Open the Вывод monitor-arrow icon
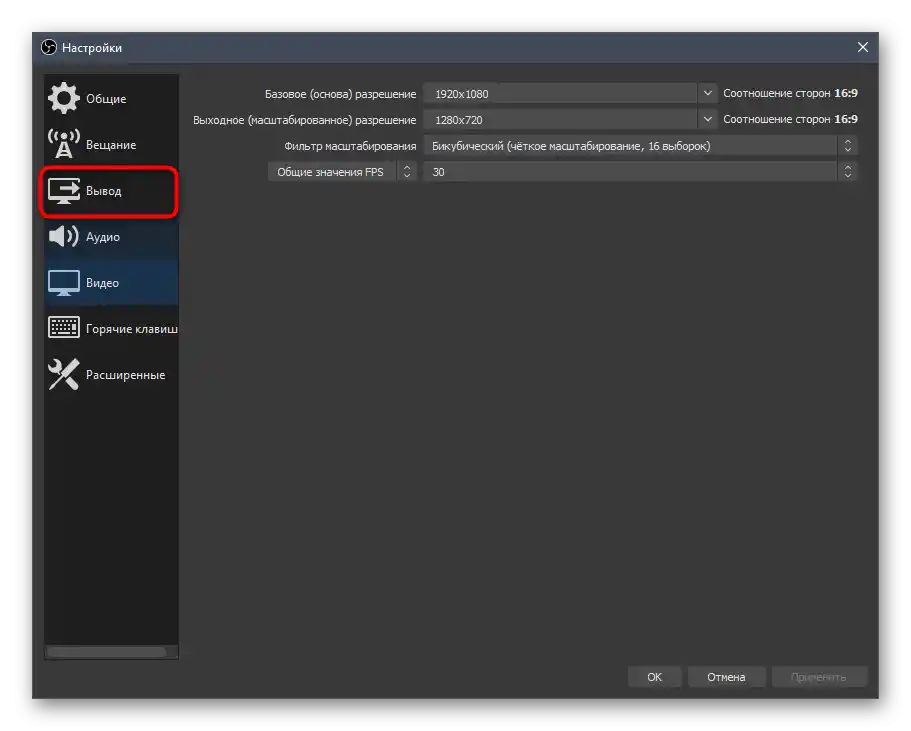This screenshot has height=731, width=911. click(x=64, y=191)
